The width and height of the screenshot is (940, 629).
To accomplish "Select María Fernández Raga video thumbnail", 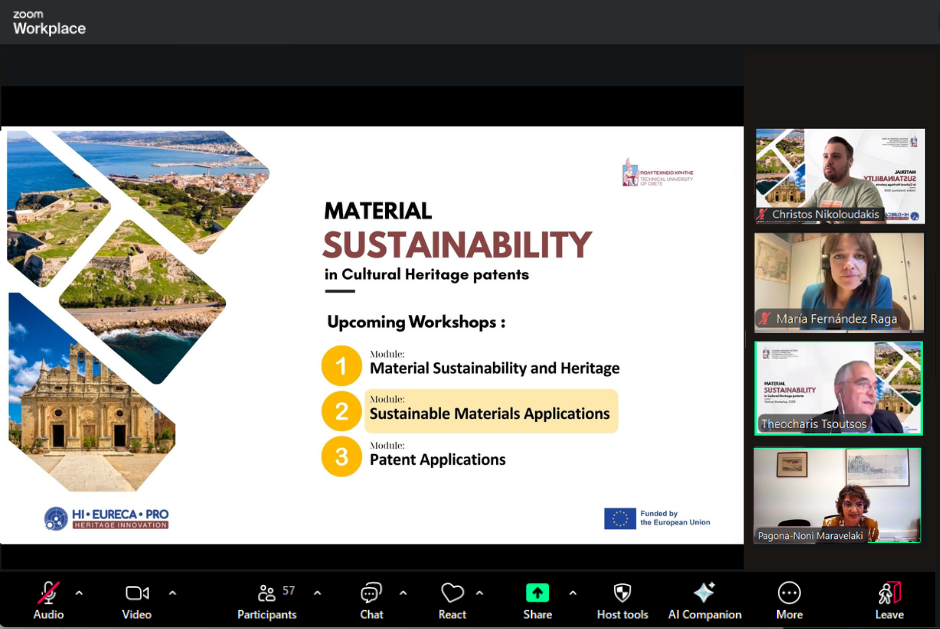I will click(x=839, y=282).
